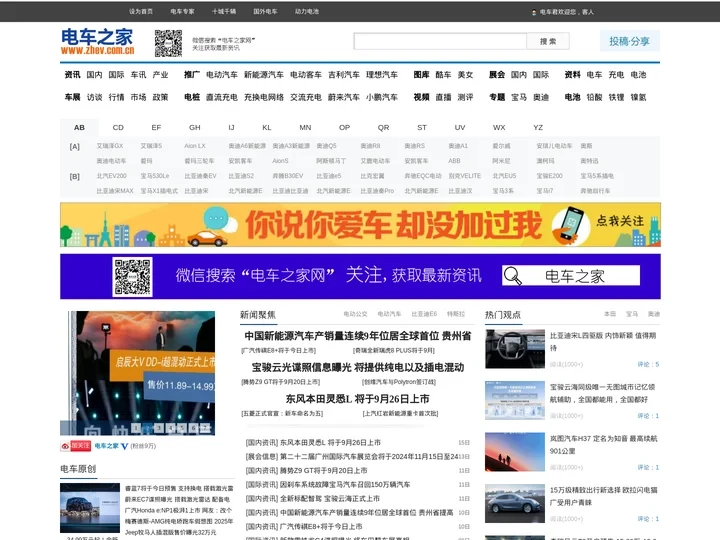Open 图库 navigation category
The image size is (720, 540).
[x=421, y=75]
